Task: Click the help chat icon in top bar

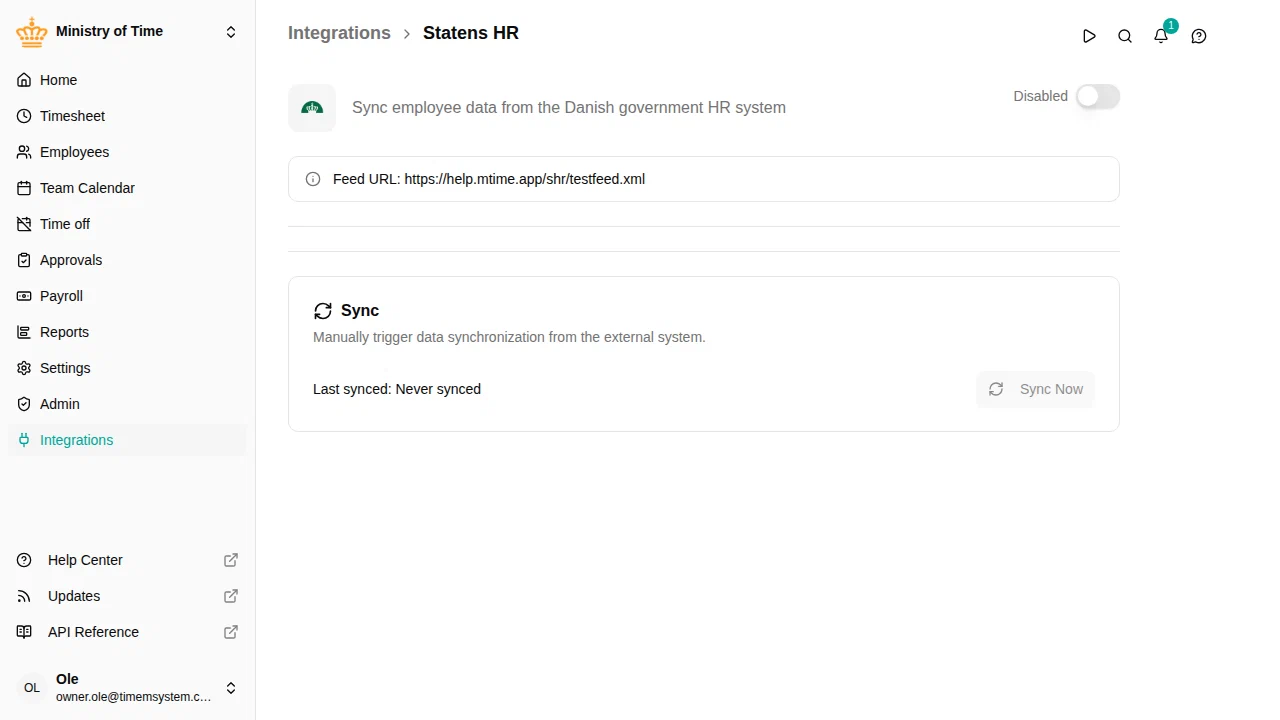Action: tap(1199, 36)
